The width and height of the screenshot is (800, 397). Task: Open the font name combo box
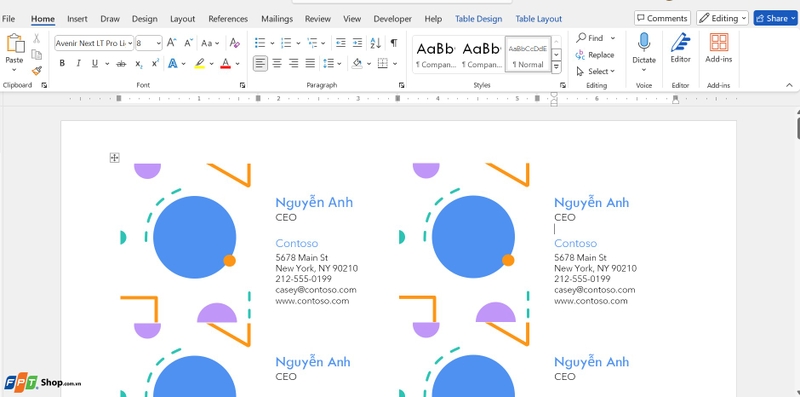(x=94, y=43)
